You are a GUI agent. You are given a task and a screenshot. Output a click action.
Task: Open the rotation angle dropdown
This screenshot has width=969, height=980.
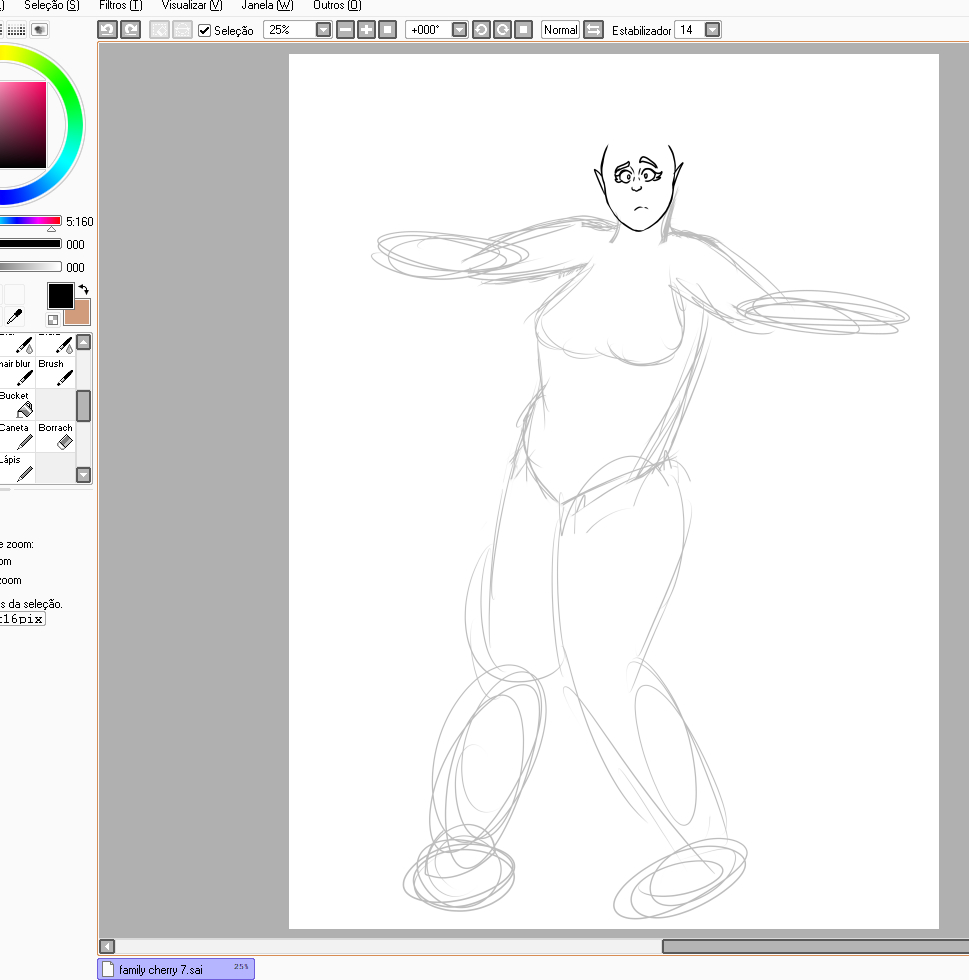click(459, 30)
